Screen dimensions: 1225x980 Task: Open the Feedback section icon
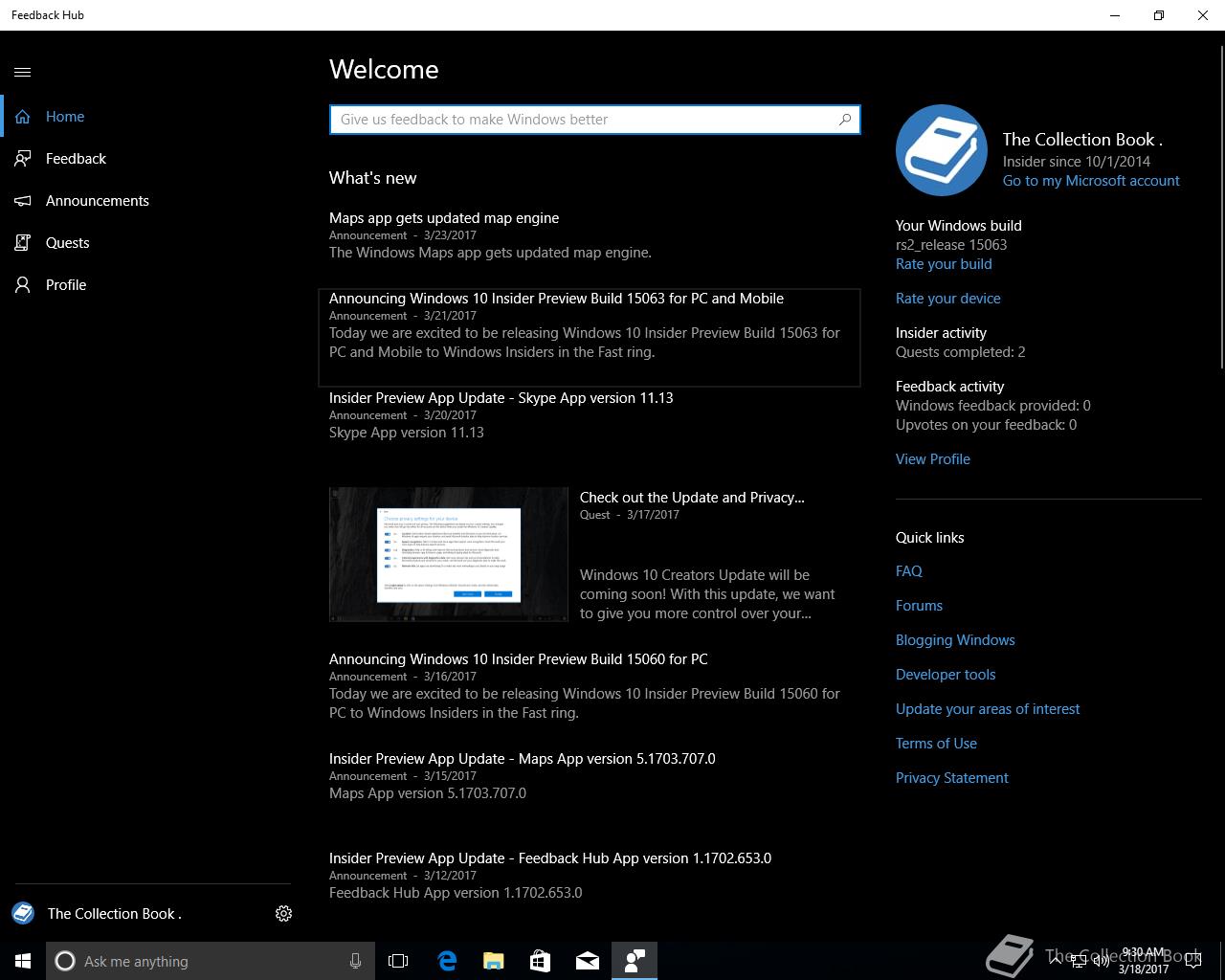(23, 159)
